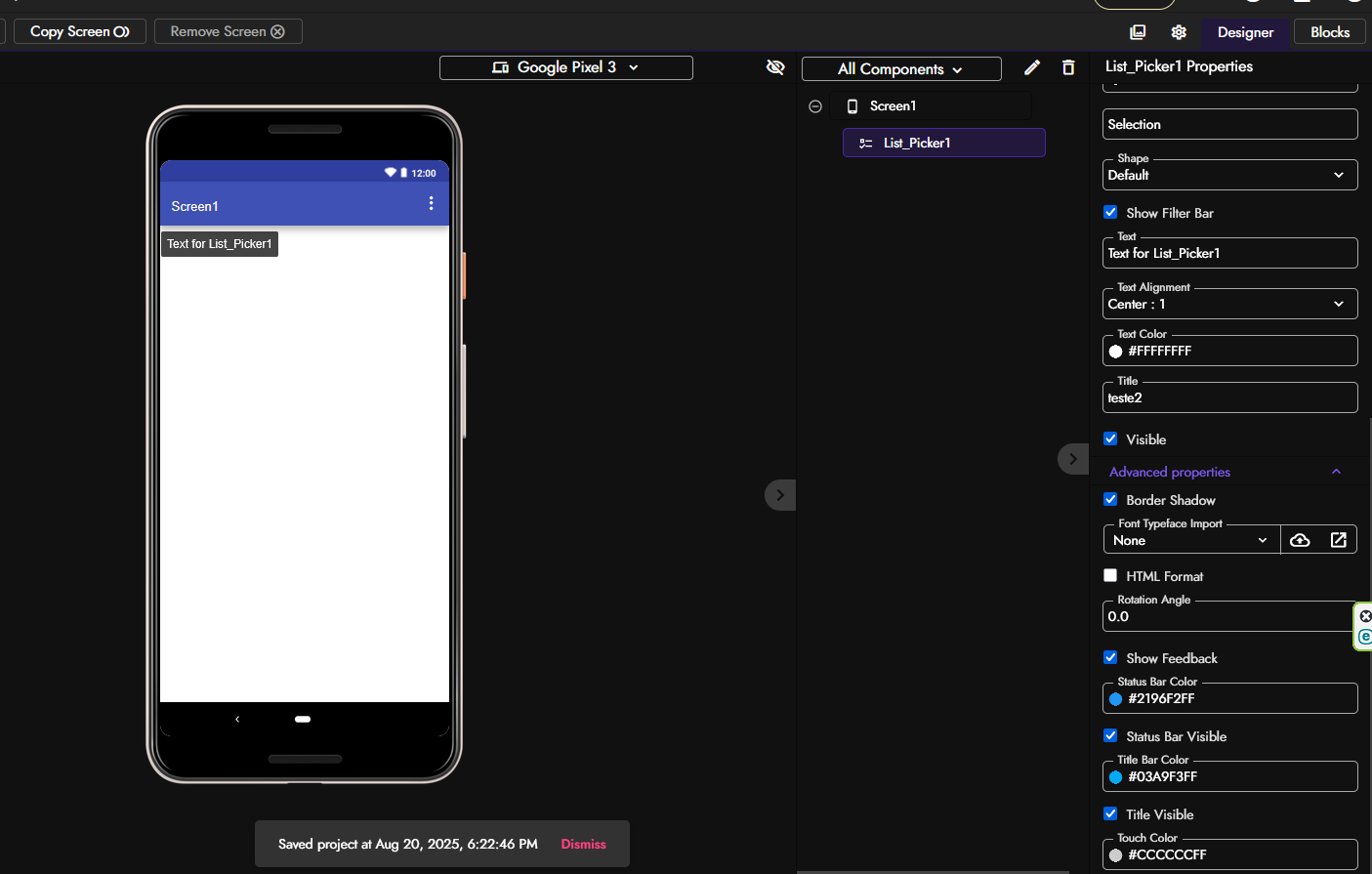Click the project library icon beside gear

[1138, 32]
